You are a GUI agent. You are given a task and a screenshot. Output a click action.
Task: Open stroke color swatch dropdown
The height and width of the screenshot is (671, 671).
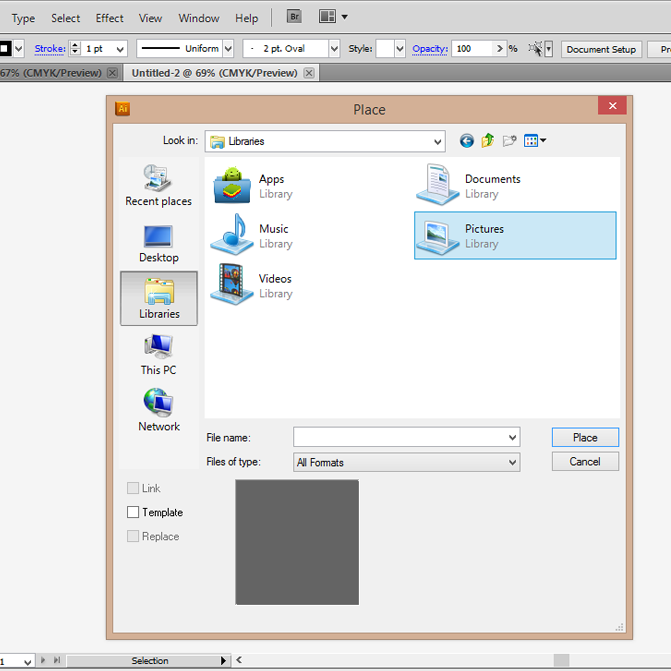click(x=18, y=49)
